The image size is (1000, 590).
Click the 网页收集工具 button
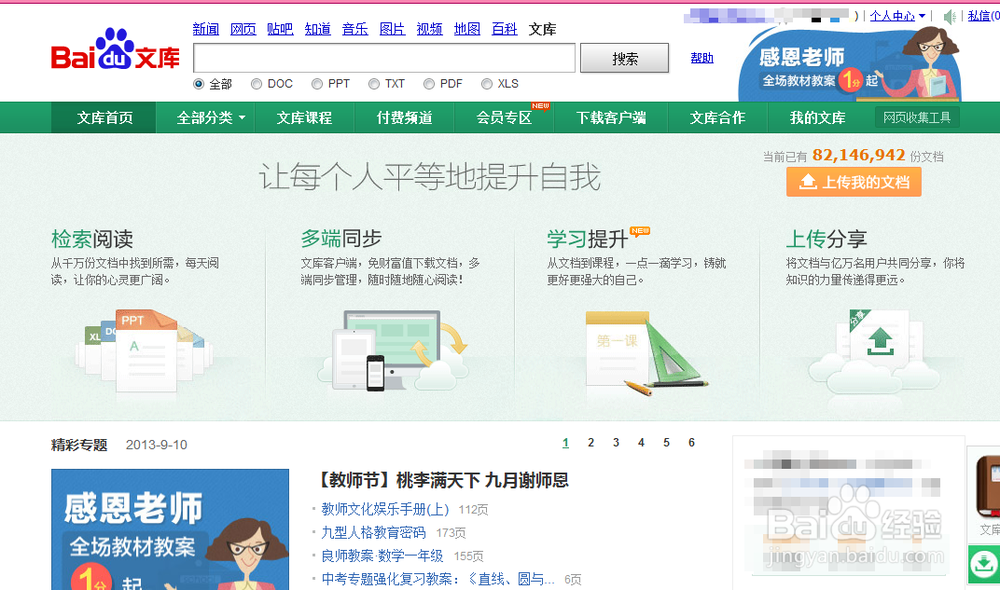(x=917, y=117)
